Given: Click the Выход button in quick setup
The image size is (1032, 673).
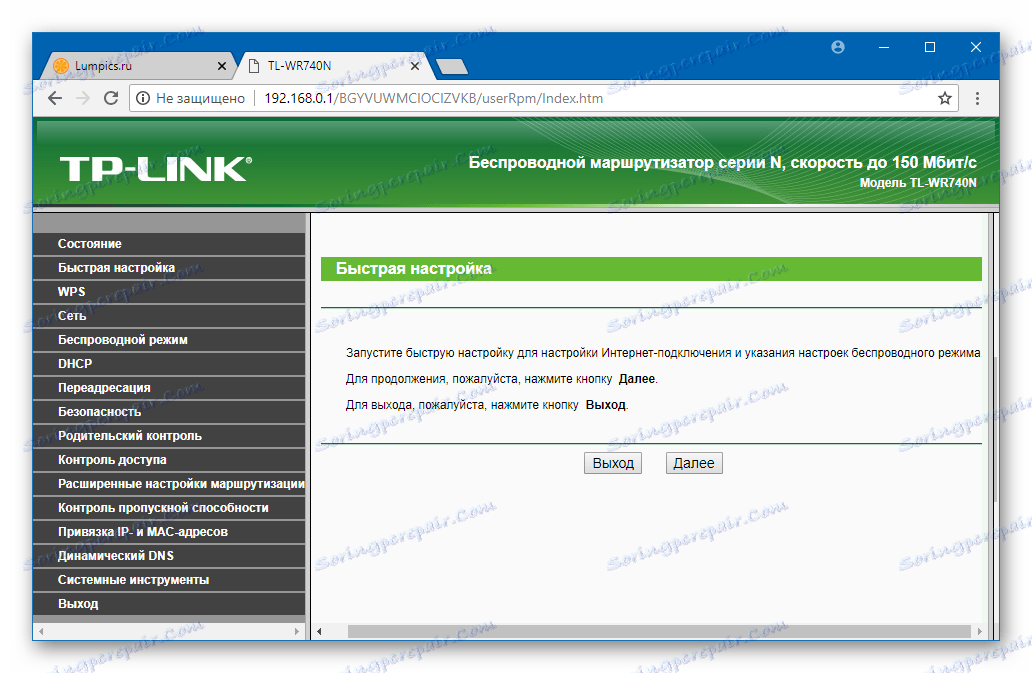Looking at the screenshot, I should [x=613, y=463].
